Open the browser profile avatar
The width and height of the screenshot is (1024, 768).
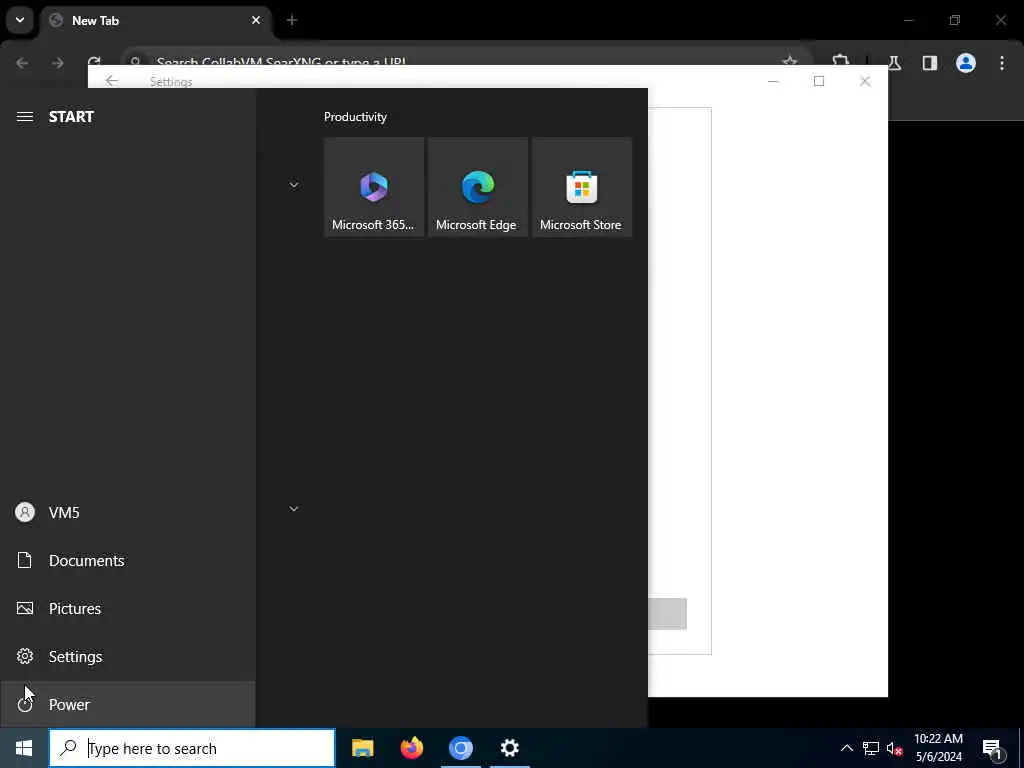966,63
